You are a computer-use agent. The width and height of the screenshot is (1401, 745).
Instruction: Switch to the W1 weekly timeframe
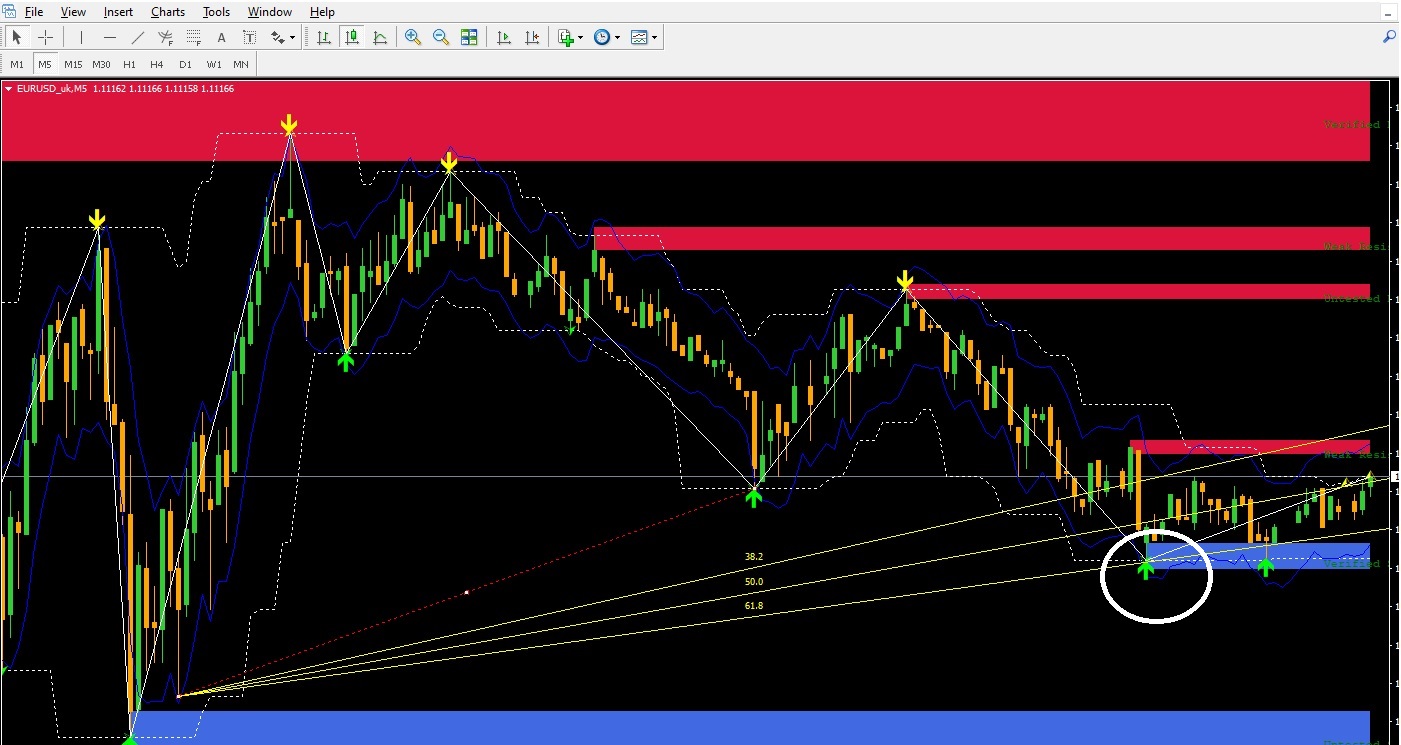214,64
